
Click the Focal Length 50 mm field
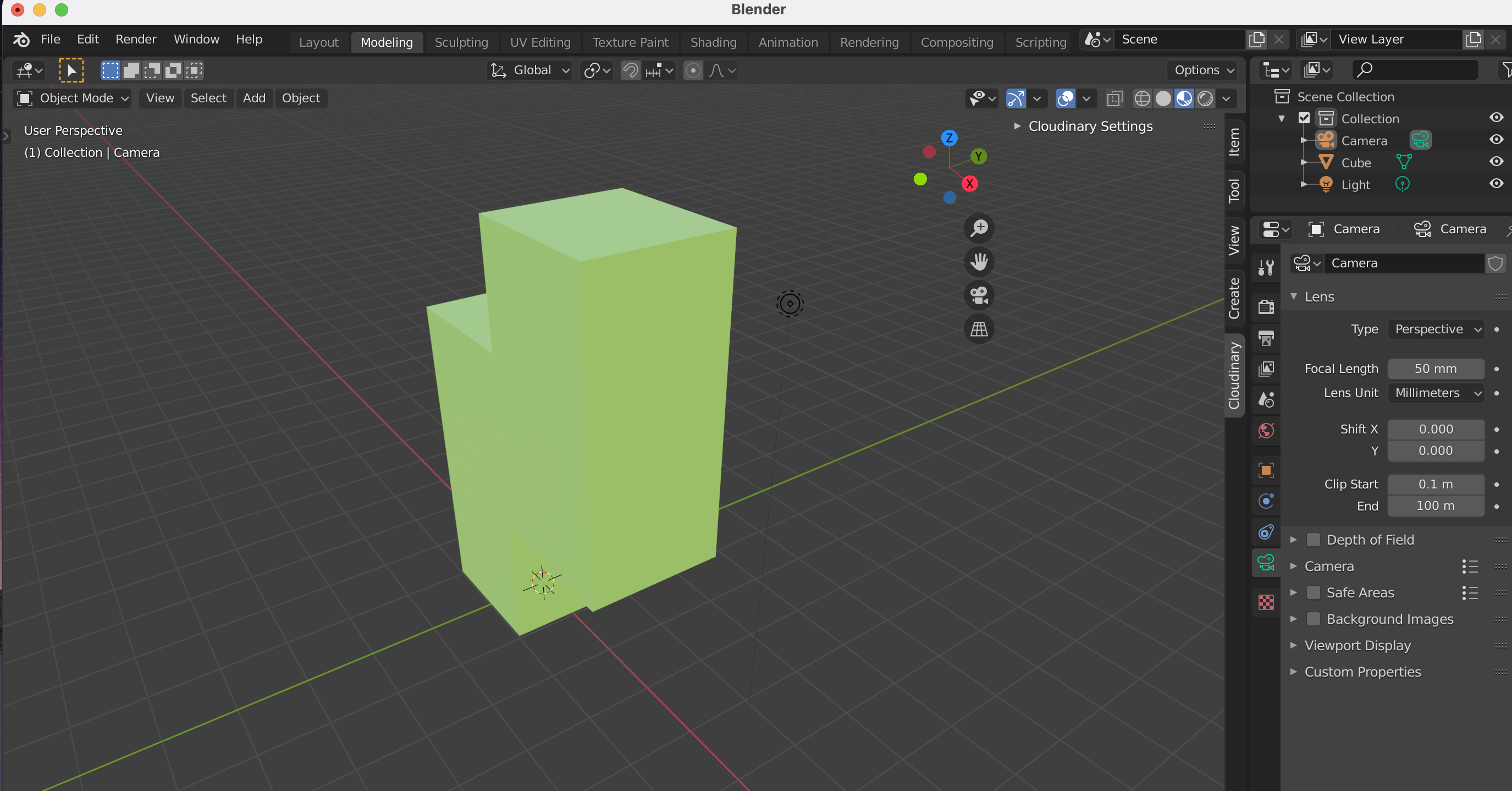tap(1435, 369)
